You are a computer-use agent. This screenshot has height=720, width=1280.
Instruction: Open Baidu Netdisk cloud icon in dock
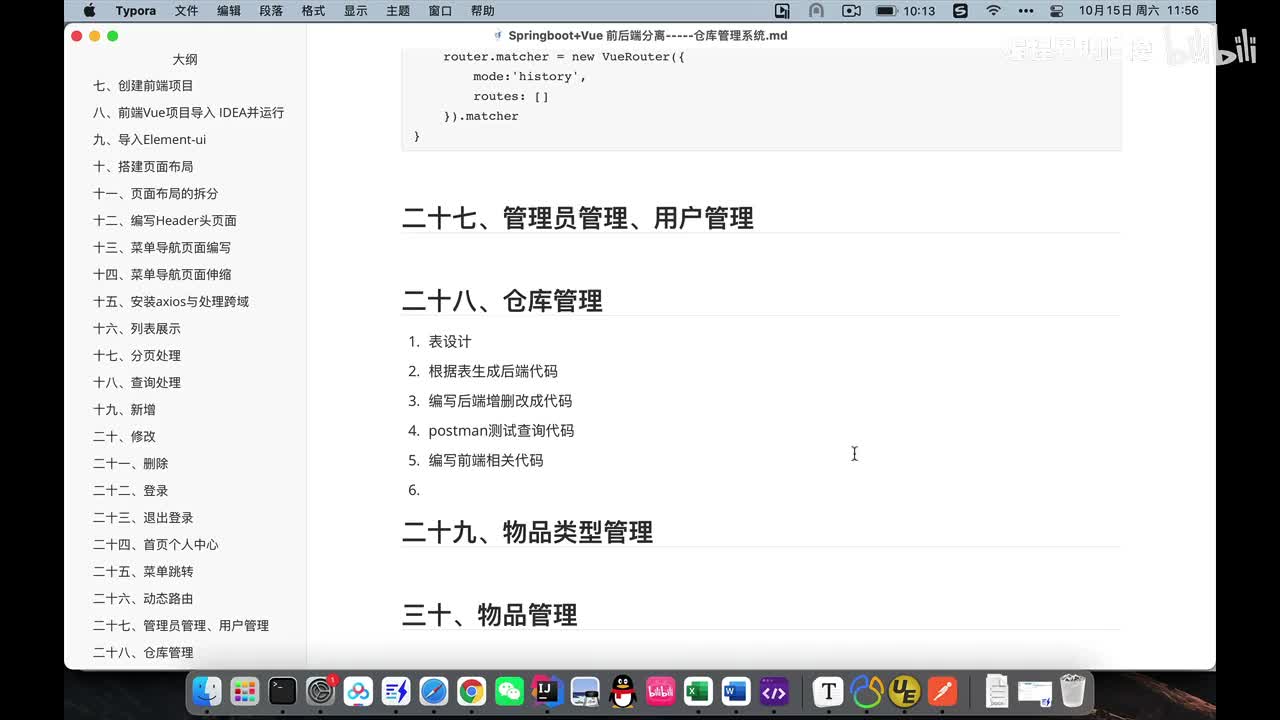click(358, 691)
